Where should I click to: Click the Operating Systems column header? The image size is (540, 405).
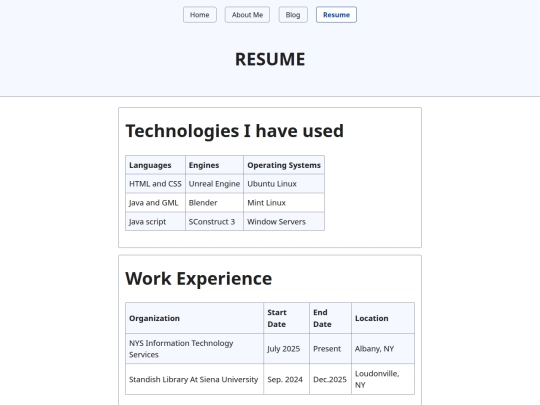point(284,165)
